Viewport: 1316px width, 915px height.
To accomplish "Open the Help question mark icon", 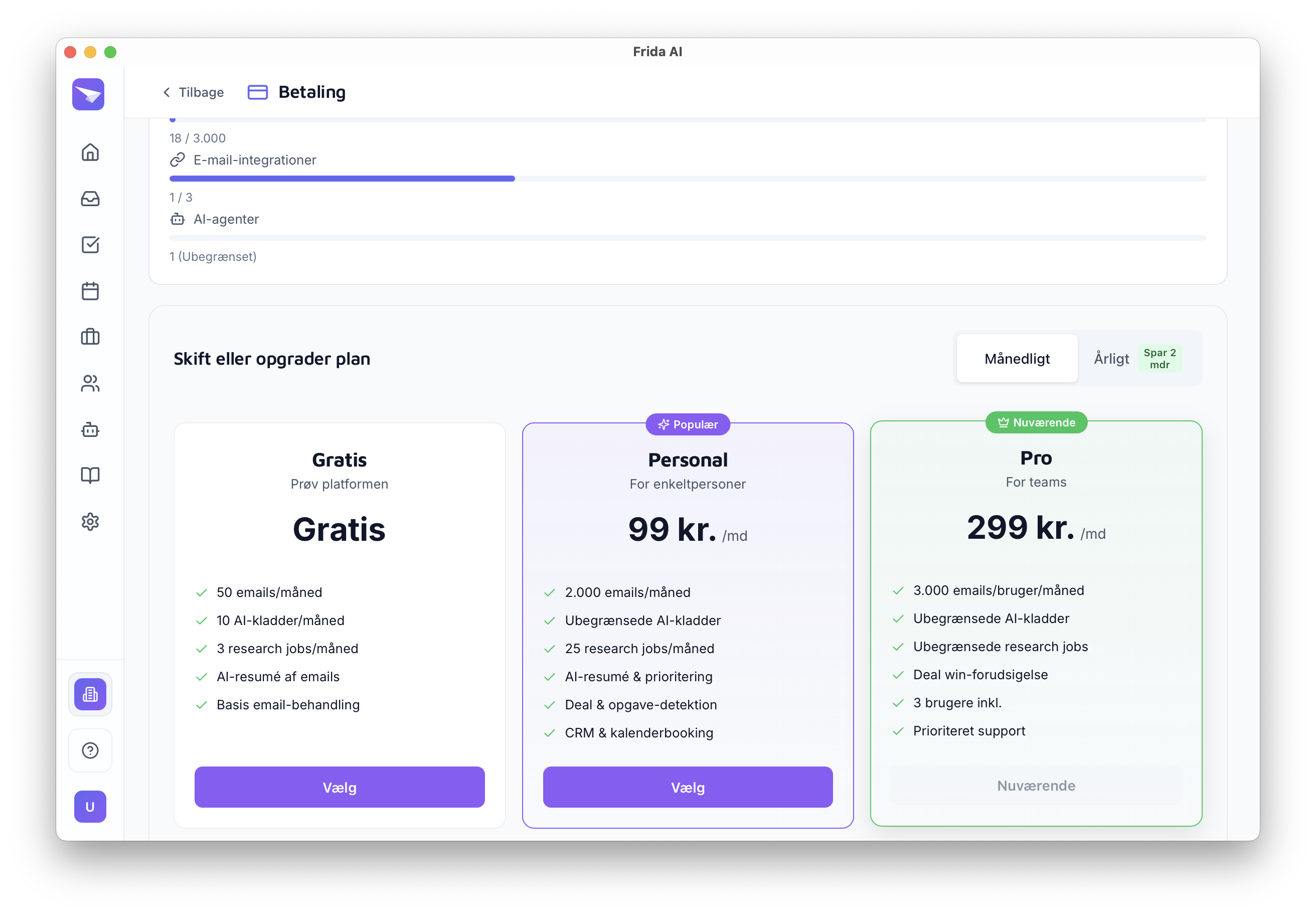I will (90, 750).
